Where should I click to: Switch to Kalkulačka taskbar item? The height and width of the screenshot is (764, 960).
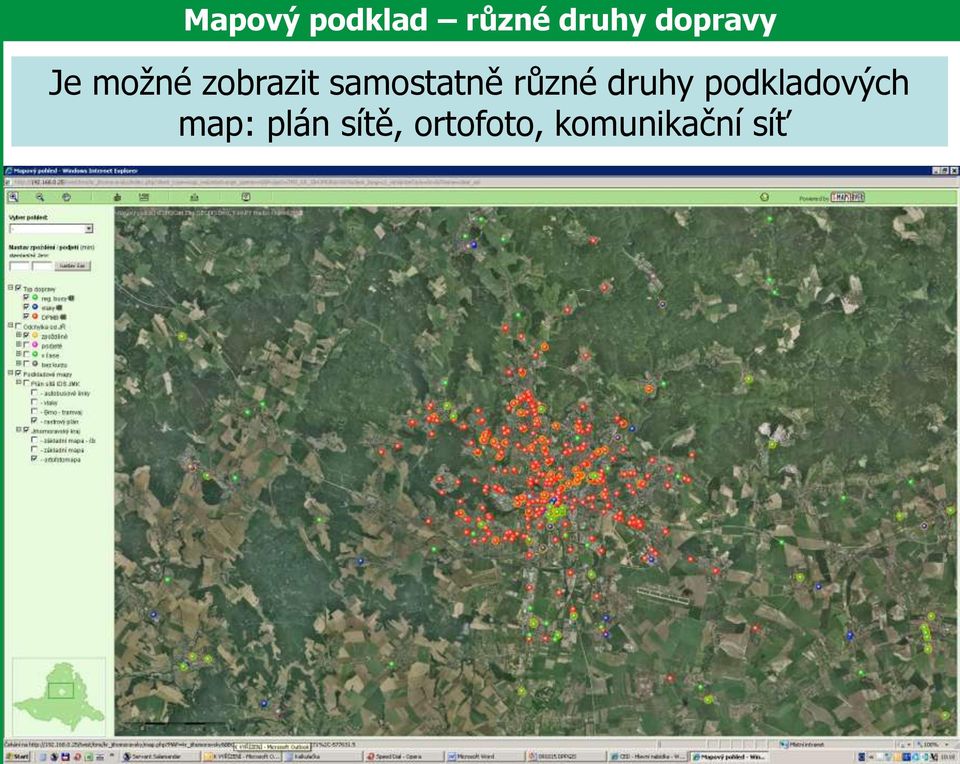click(x=323, y=757)
